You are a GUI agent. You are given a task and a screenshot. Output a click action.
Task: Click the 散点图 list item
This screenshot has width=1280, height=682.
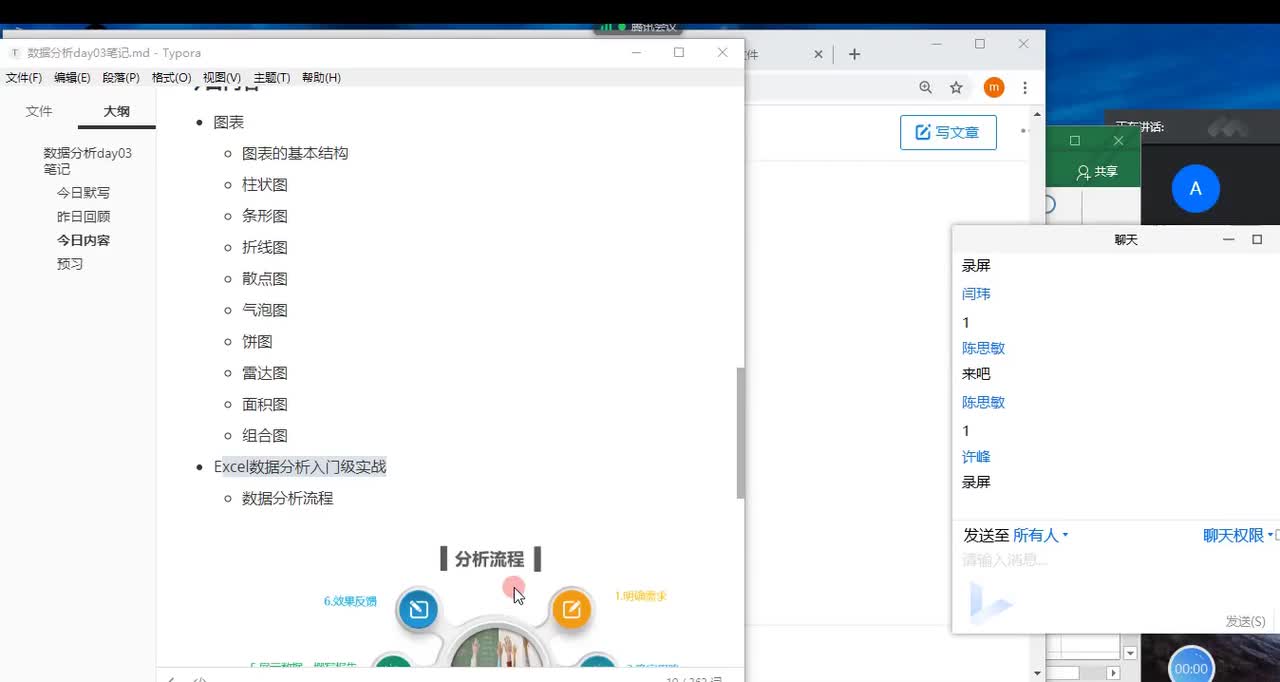[265, 279]
